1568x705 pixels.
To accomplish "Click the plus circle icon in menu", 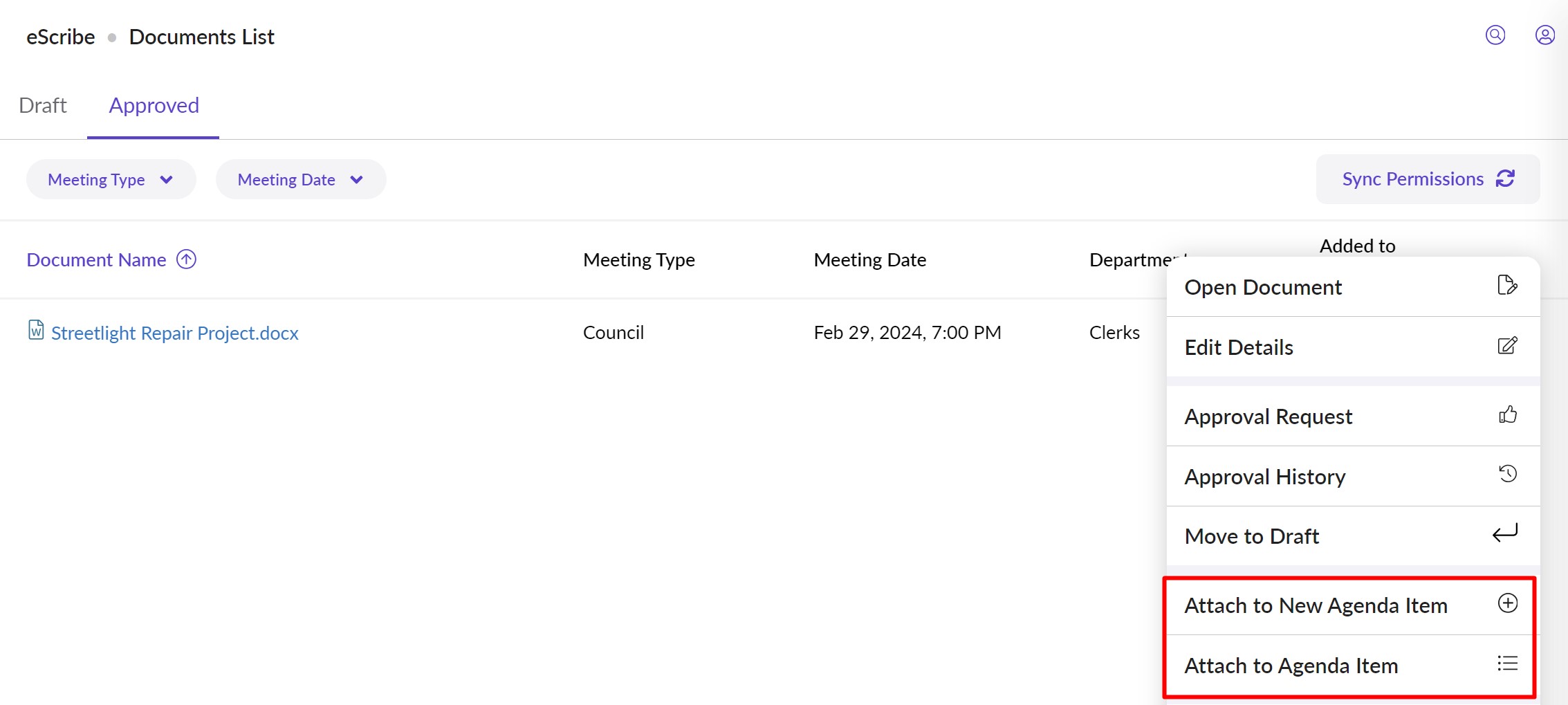I will click(x=1507, y=603).
